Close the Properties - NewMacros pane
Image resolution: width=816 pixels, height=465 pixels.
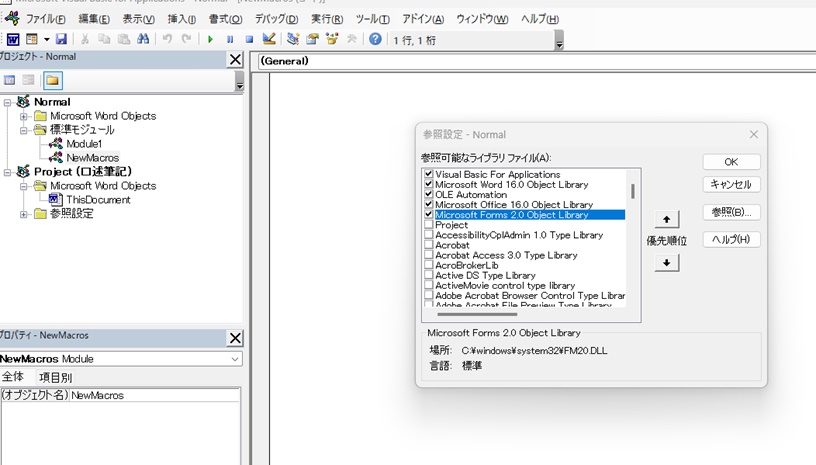pos(235,338)
